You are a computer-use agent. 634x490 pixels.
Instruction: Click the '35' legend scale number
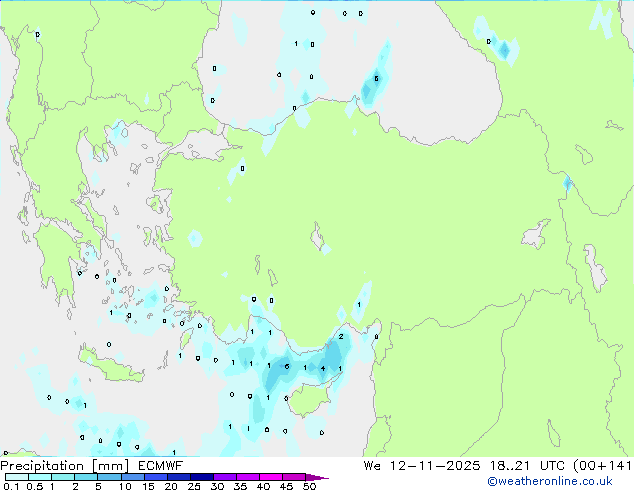(240, 486)
